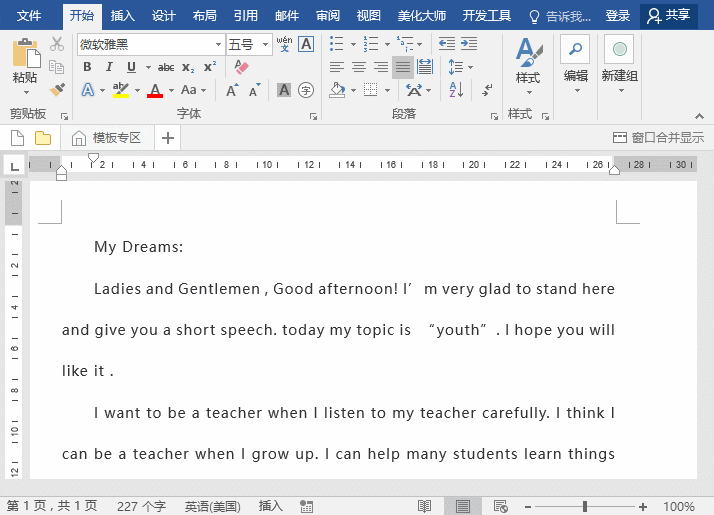Open the font size dropdown 五号
Viewport: 714px width, 515px height.
265,45
